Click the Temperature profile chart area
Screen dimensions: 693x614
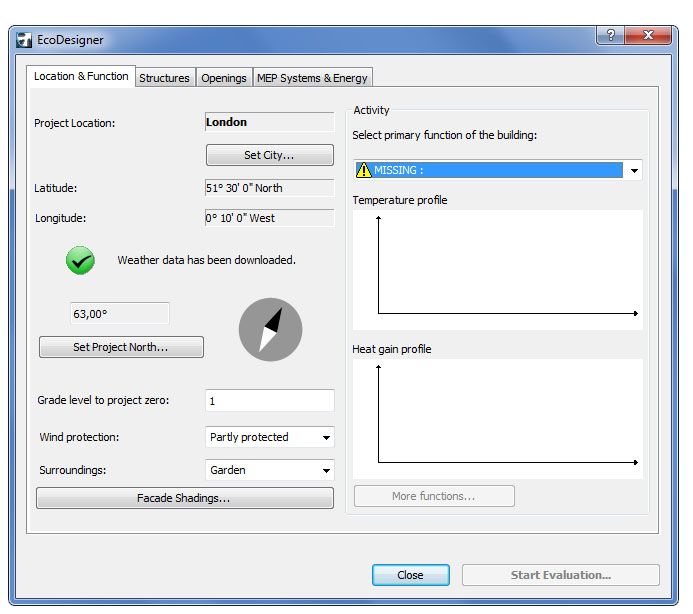tap(498, 270)
